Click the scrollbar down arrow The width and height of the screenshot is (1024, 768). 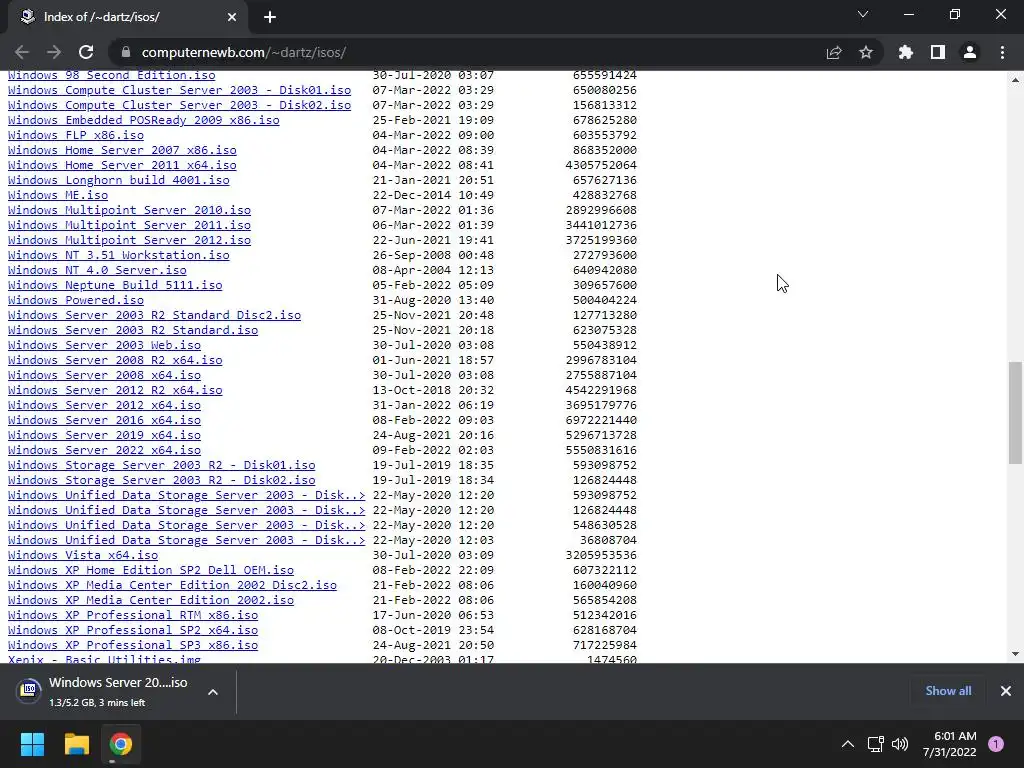point(1015,654)
